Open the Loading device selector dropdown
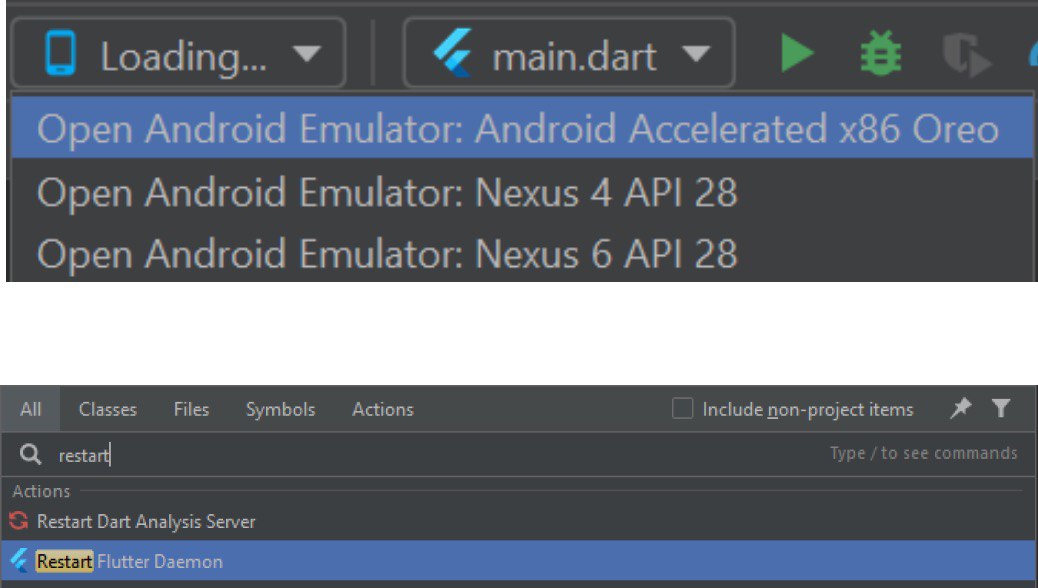Image resolution: width=1038 pixels, height=588 pixels. pos(179,53)
